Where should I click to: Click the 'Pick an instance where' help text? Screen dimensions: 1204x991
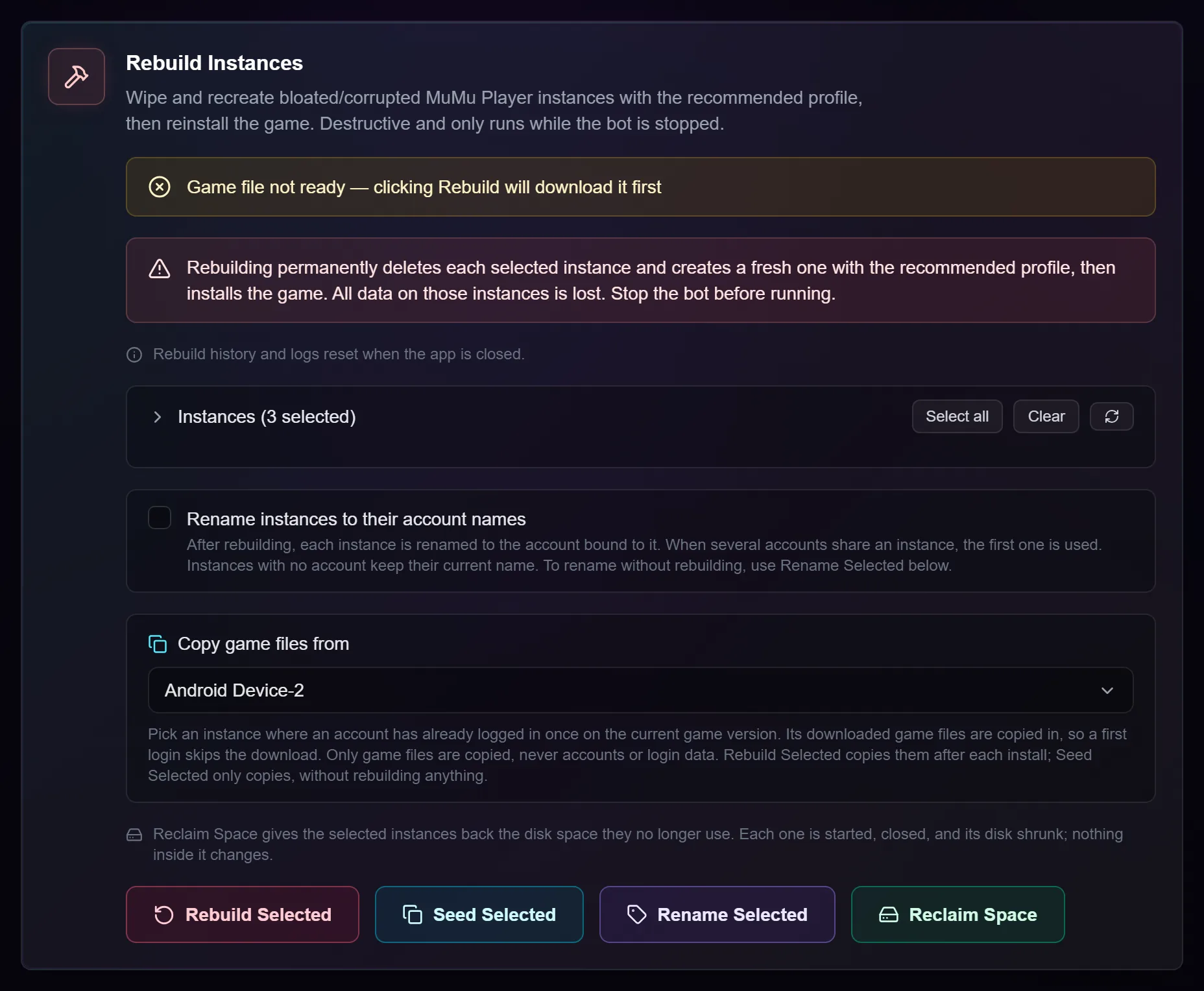pyautogui.click(x=637, y=755)
